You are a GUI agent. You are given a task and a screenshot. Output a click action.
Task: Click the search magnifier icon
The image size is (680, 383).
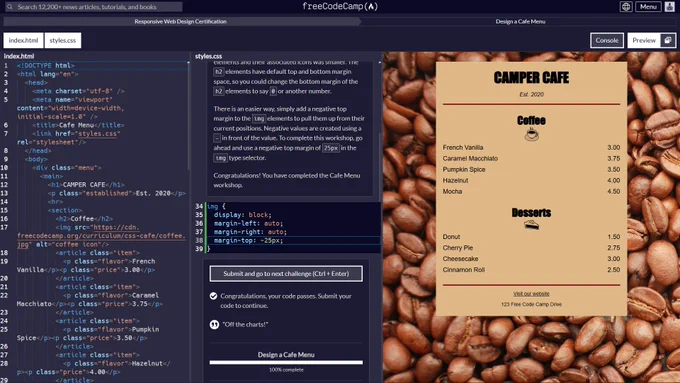(10, 7)
